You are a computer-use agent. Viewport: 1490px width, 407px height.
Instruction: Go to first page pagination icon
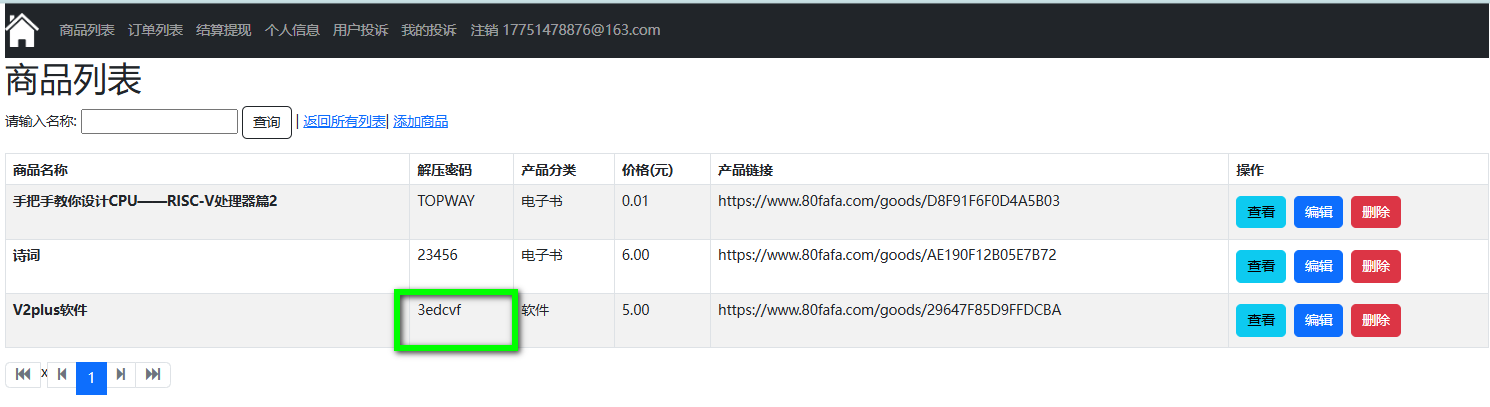click(23, 375)
